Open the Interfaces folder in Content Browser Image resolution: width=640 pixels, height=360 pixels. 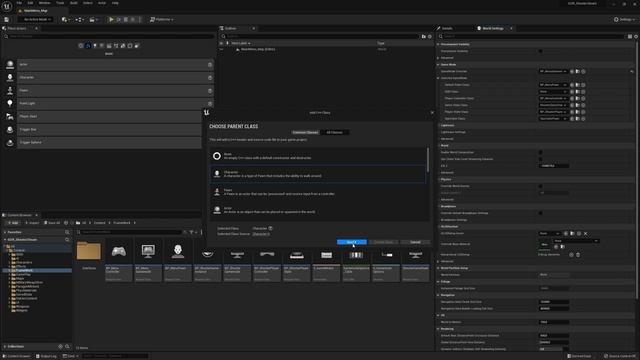pos(89,251)
